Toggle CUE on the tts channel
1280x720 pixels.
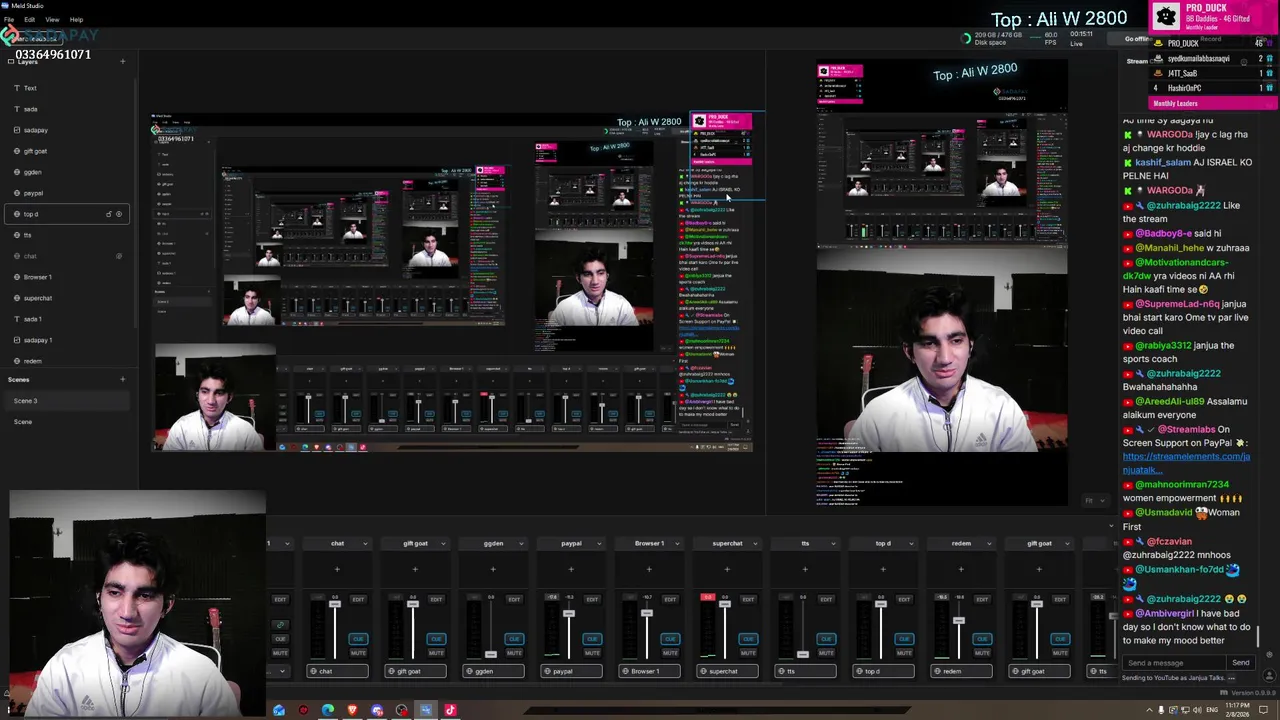coord(826,638)
